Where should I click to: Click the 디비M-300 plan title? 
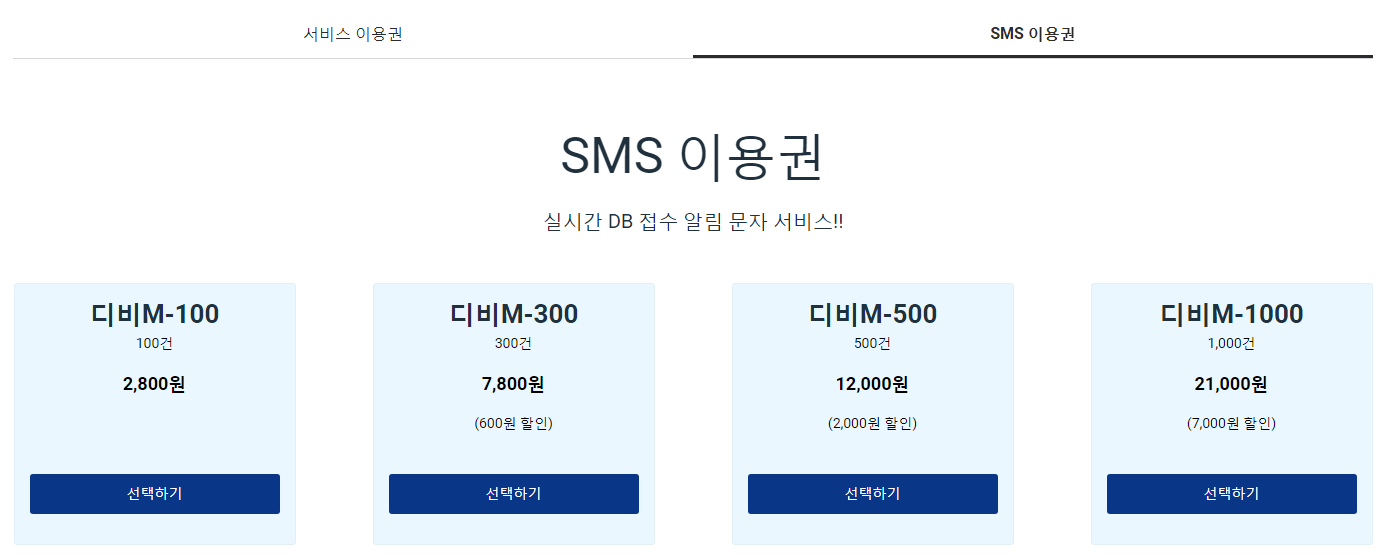[x=514, y=314]
